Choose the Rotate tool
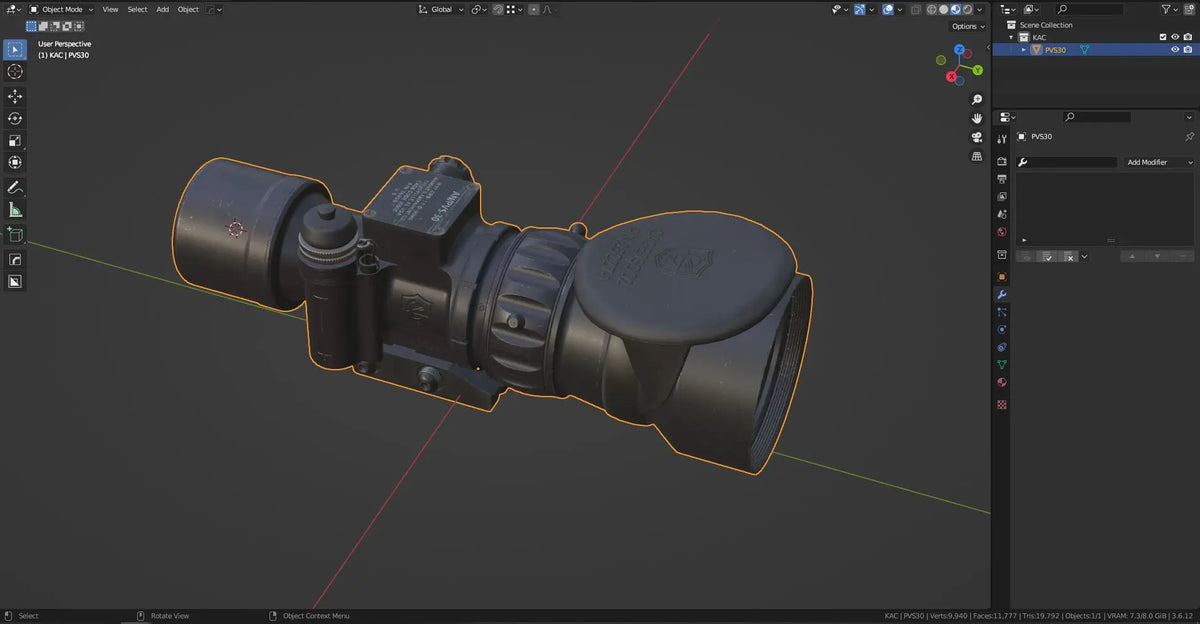 click(x=15, y=118)
